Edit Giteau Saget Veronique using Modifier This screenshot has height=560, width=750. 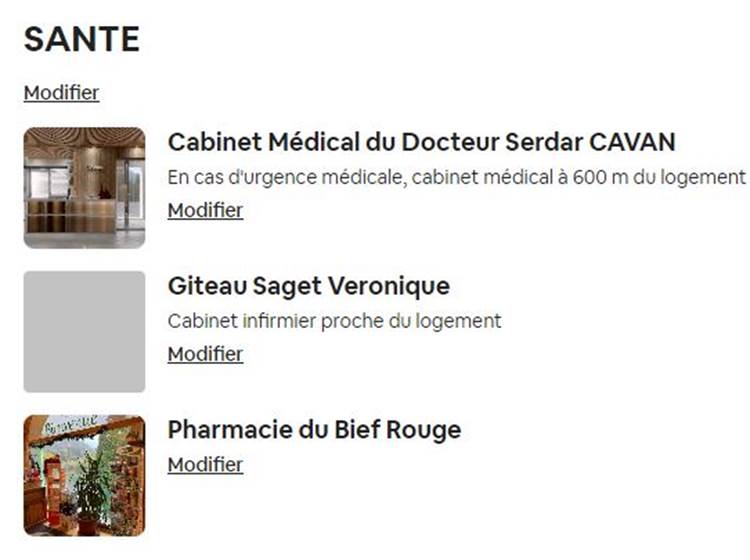205,354
